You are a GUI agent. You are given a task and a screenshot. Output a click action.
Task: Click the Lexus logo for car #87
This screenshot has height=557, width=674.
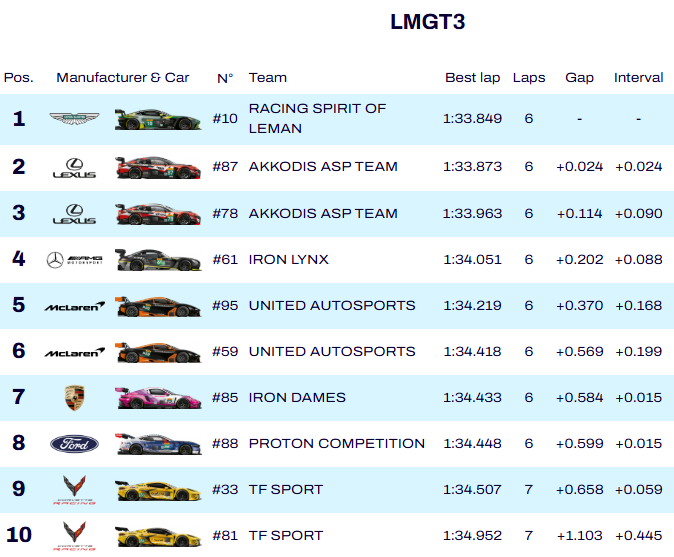click(x=74, y=167)
